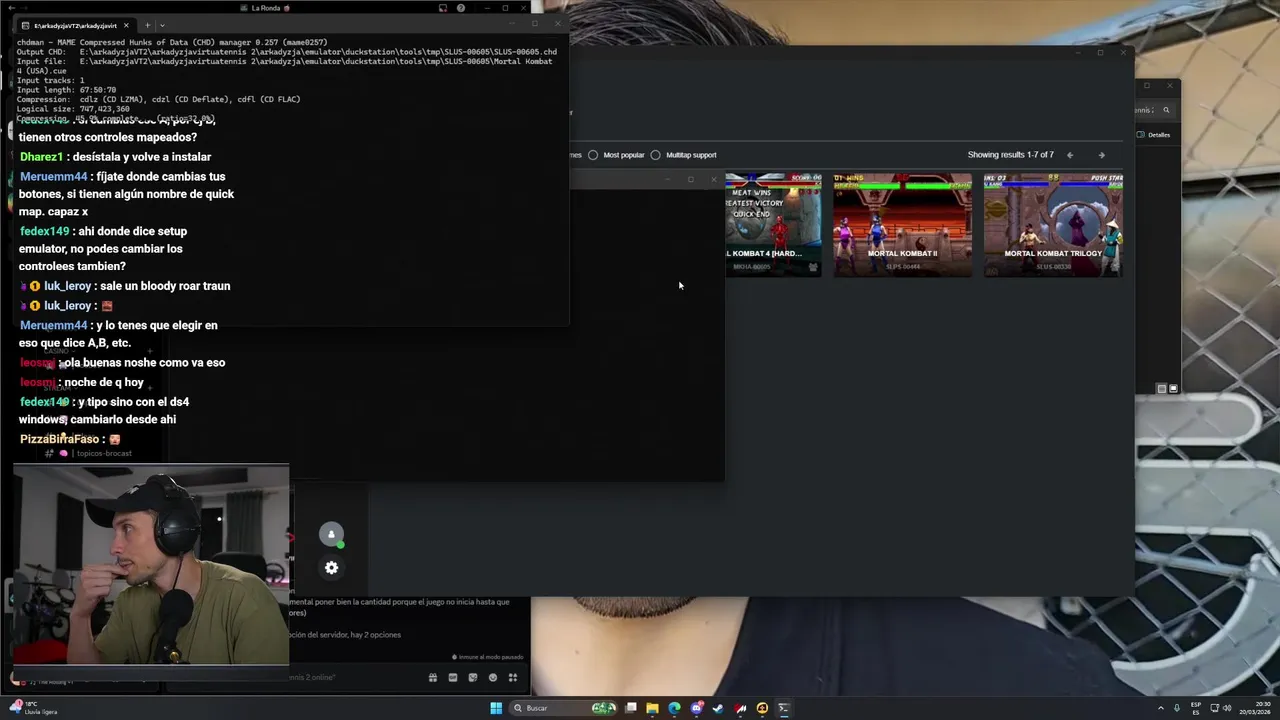The image size is (1280, 720).
Task: Open the yellow circle app icon in the taskbar
Action: (762, 708)
